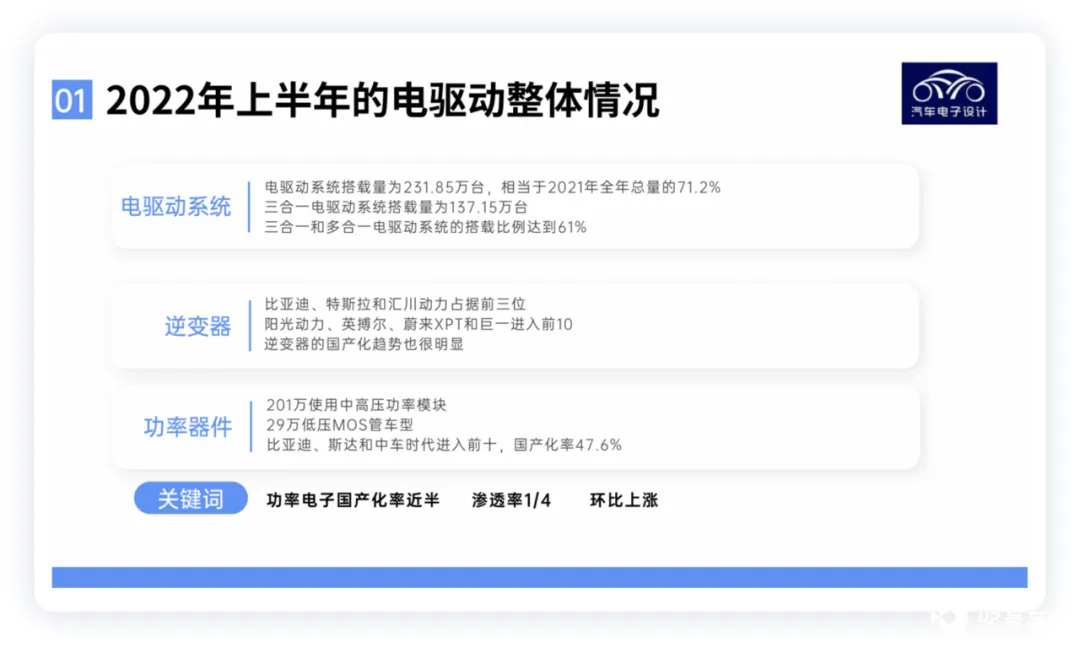This screenshot has height=648, width=1080.
Task: Click the line 比亚迪、特斯拉和汇川动力占据前三位
Action: click(x=395, y=304)
